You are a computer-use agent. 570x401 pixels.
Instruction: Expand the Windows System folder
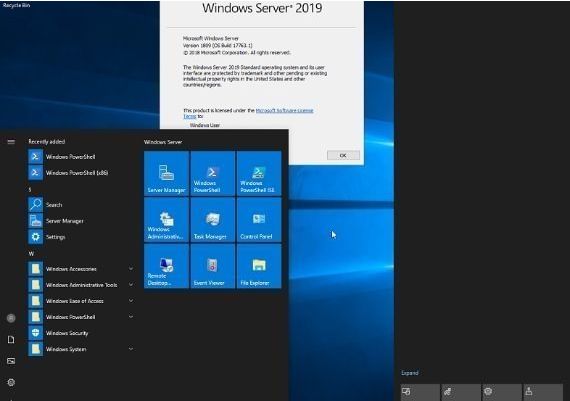81,349
